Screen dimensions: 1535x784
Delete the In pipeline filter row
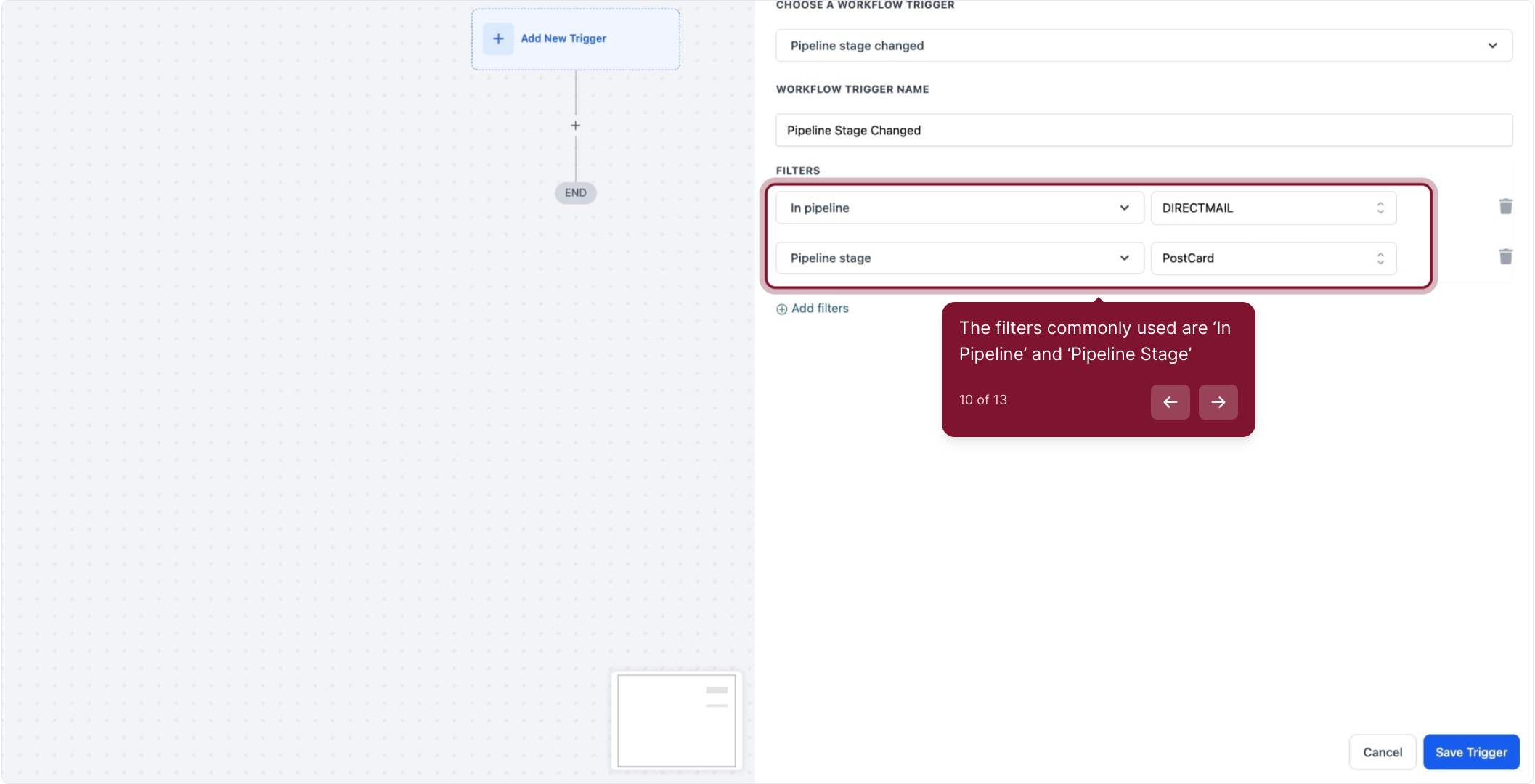pos(1505,207)
